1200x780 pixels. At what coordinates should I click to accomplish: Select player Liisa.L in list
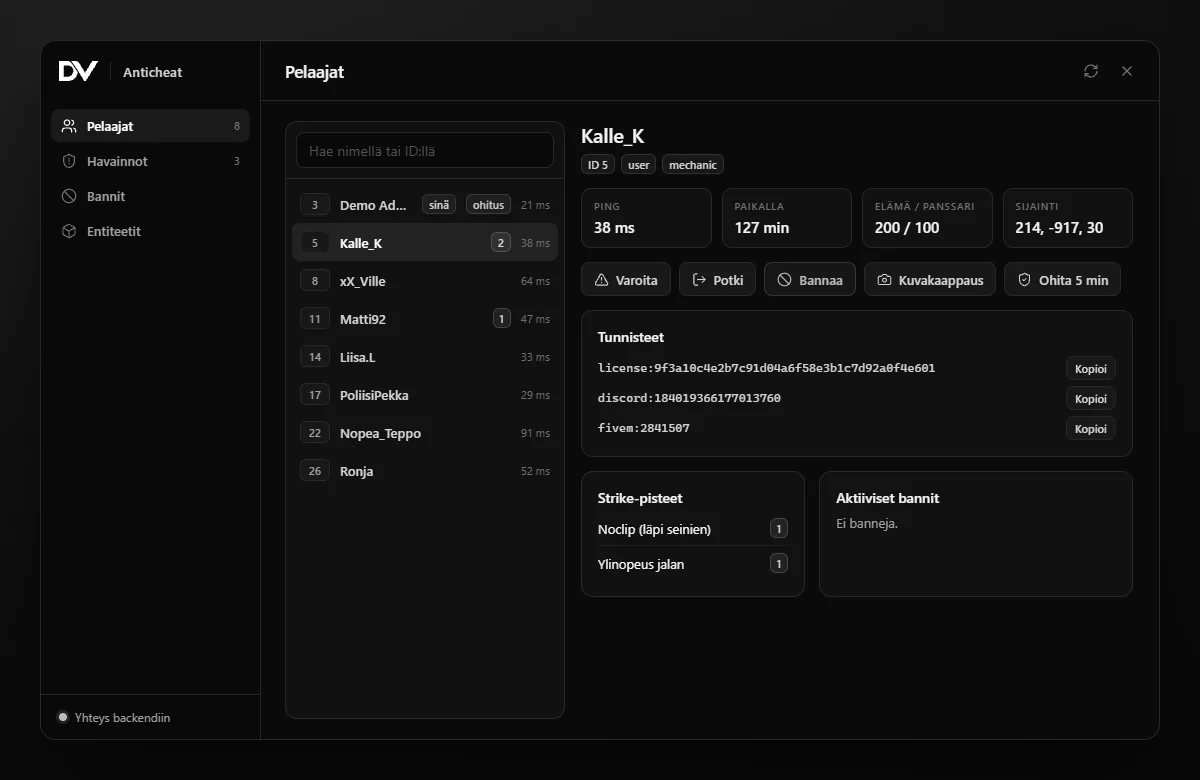tap(425, 357)
